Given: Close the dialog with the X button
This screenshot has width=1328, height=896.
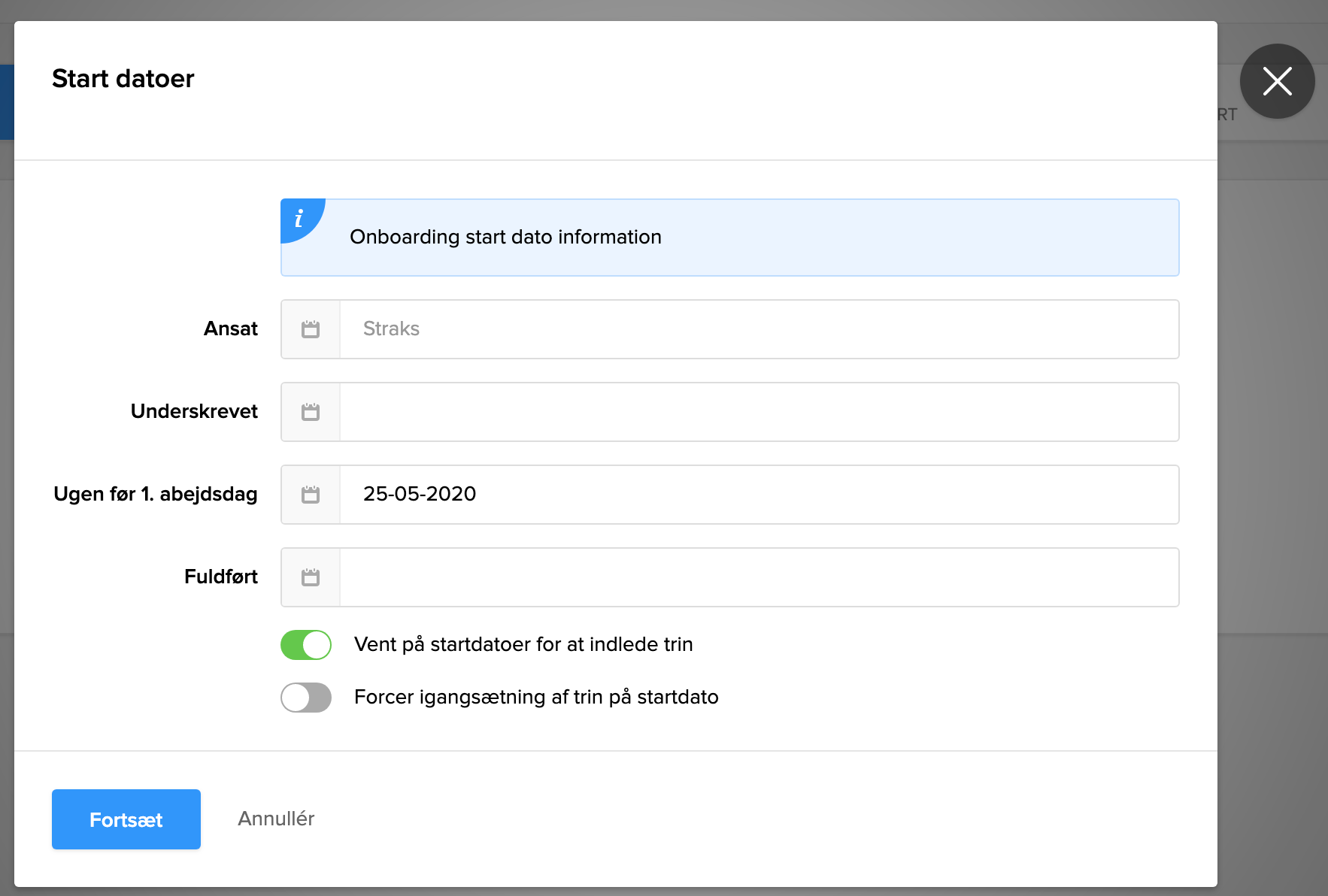Looking at the screenshot, I should [1277, 81].
